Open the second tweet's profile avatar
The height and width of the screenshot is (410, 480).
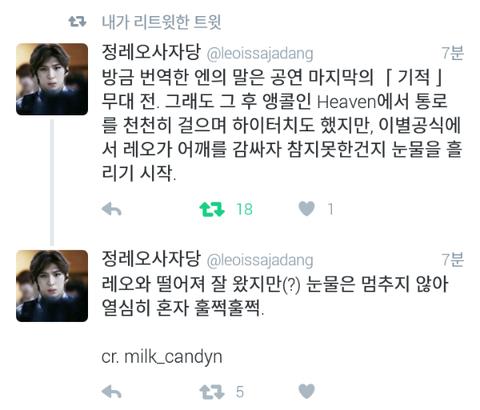52,286
